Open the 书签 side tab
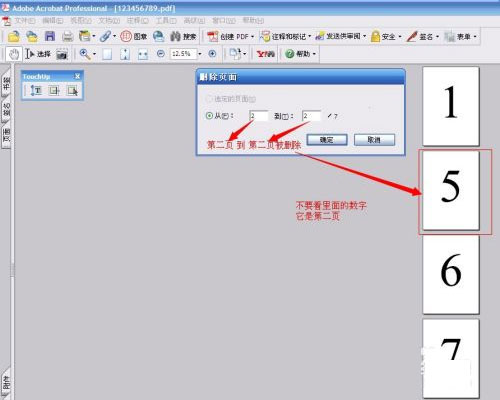The image size is (500, 400). click(6, 83)
